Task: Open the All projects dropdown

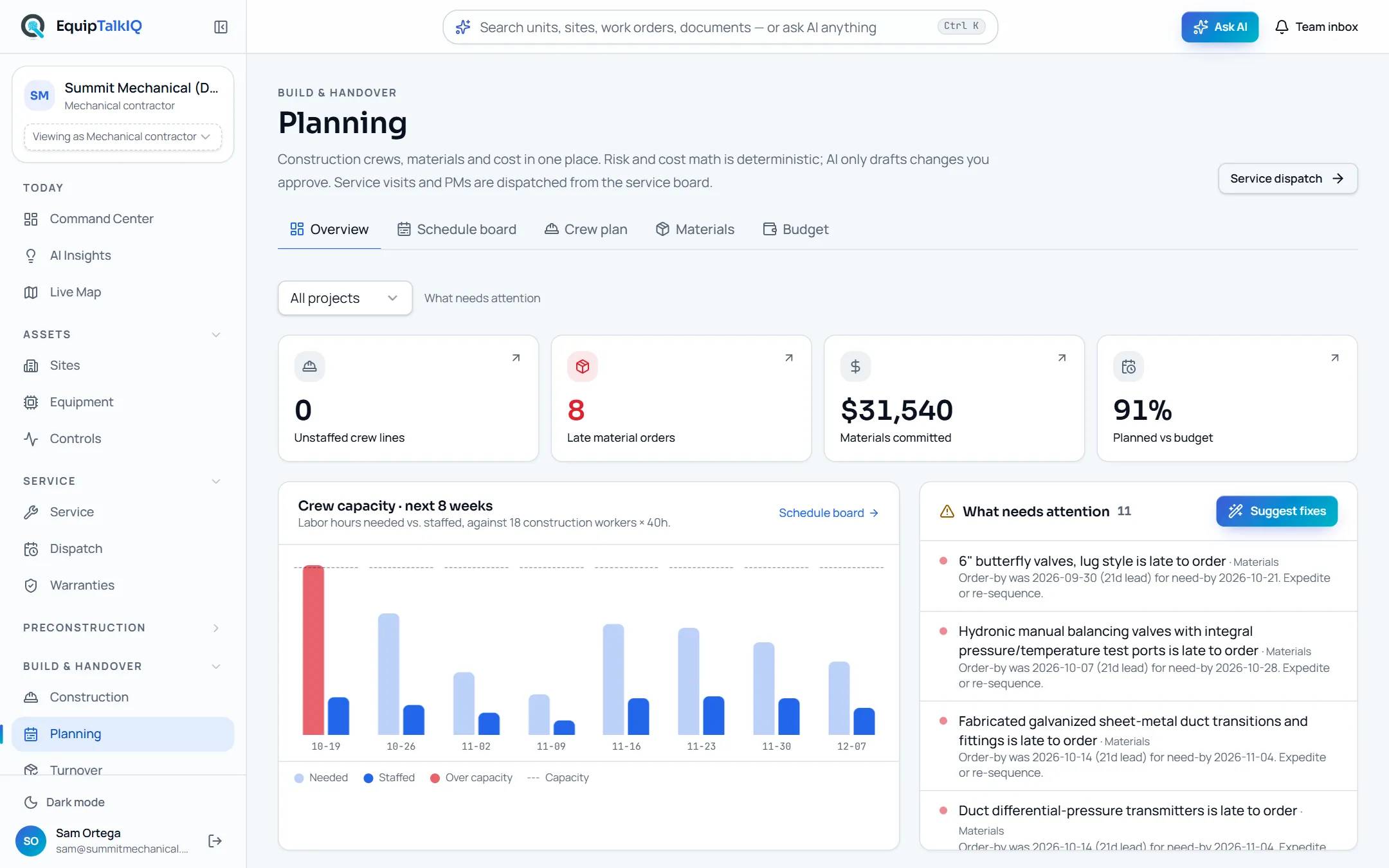Action: [x=345, y=298]
